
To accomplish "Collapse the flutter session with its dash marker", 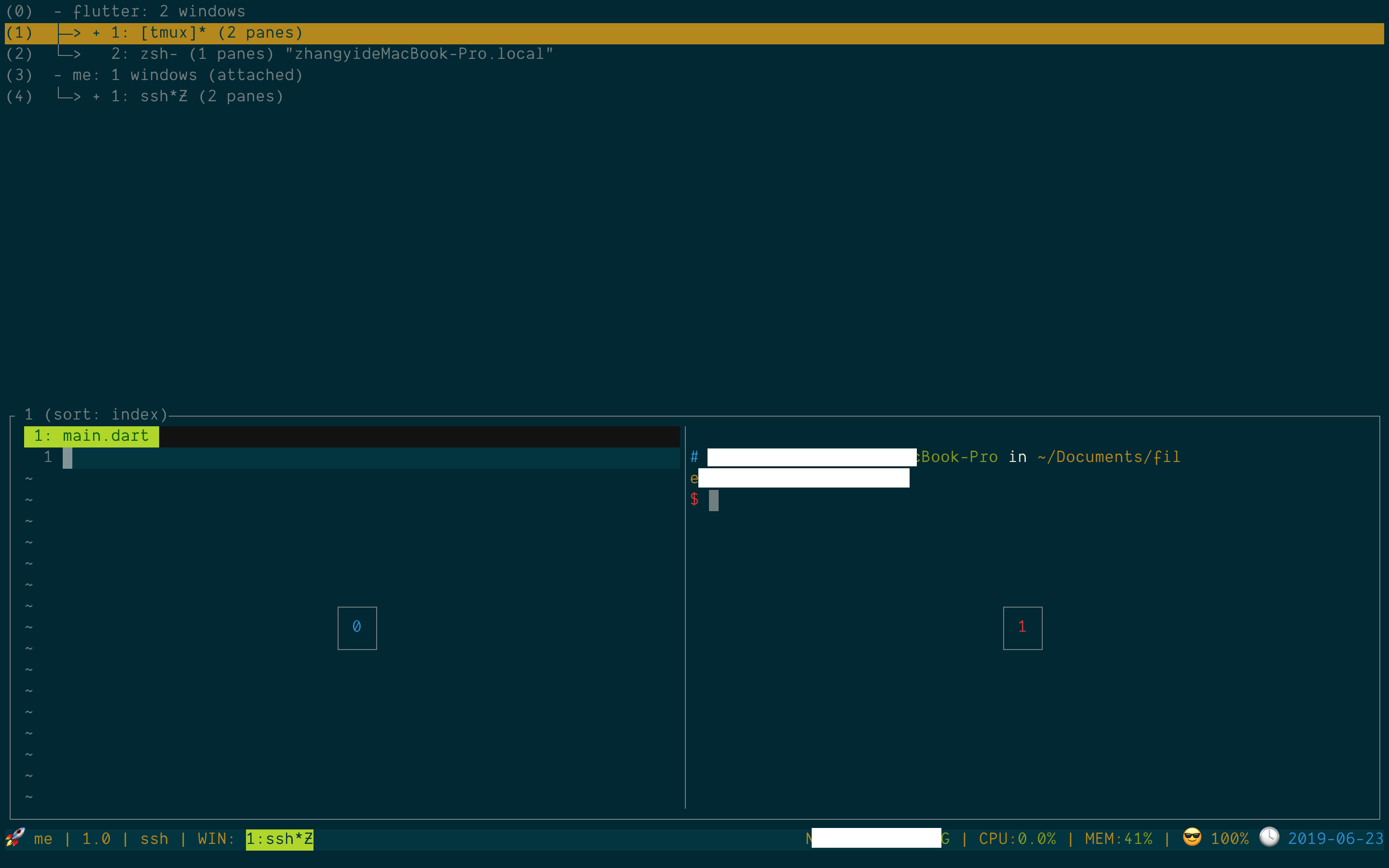I will 58,12.
